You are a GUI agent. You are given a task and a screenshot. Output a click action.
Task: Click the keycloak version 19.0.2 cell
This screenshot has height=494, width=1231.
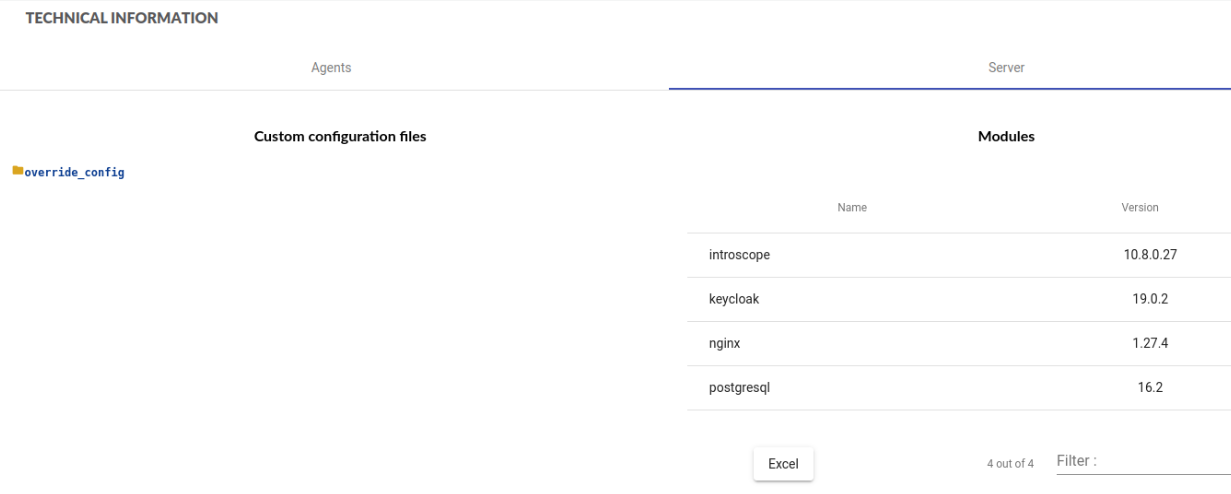pyautogui.click(x=1150, y=299)
